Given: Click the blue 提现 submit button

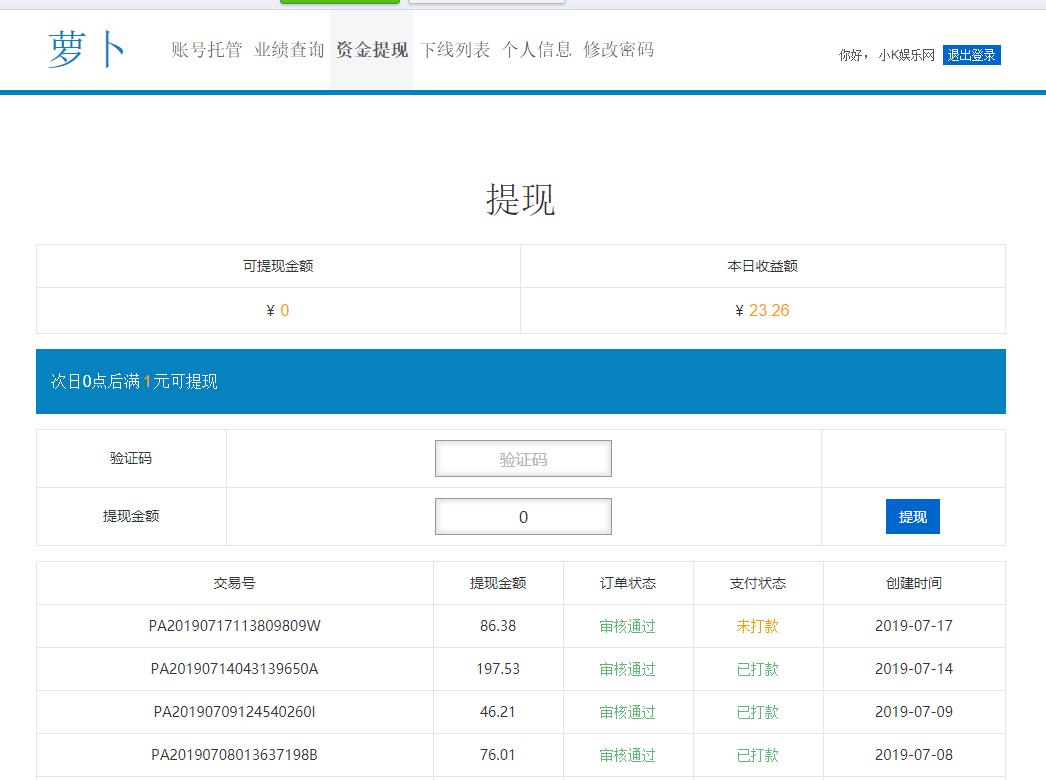Looking at the screenshot, I should [913, 516].
